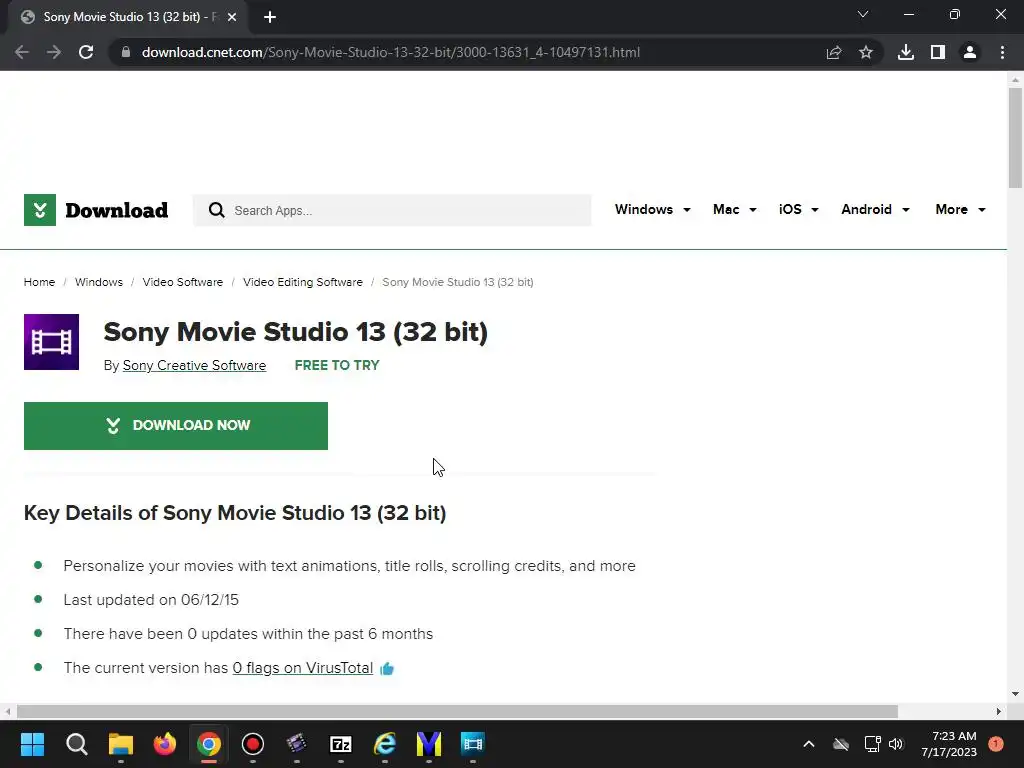Bookmark this page with the star icon
This screenshot has height=768, width=1024.
click(866, 52)
